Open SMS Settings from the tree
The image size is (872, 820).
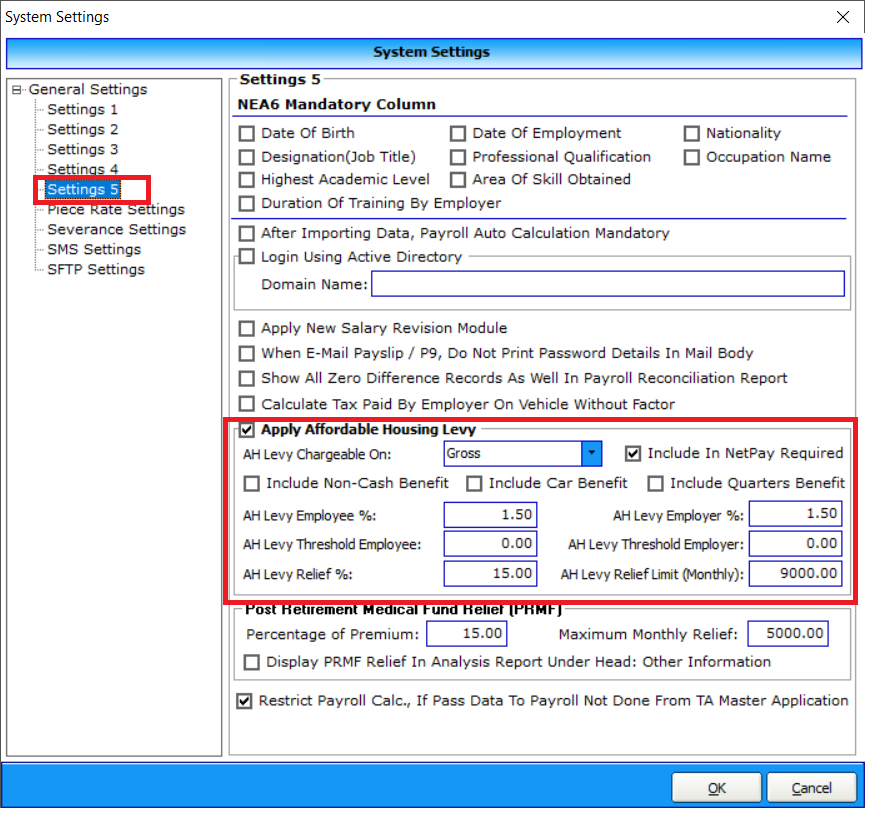pos(94,250)
